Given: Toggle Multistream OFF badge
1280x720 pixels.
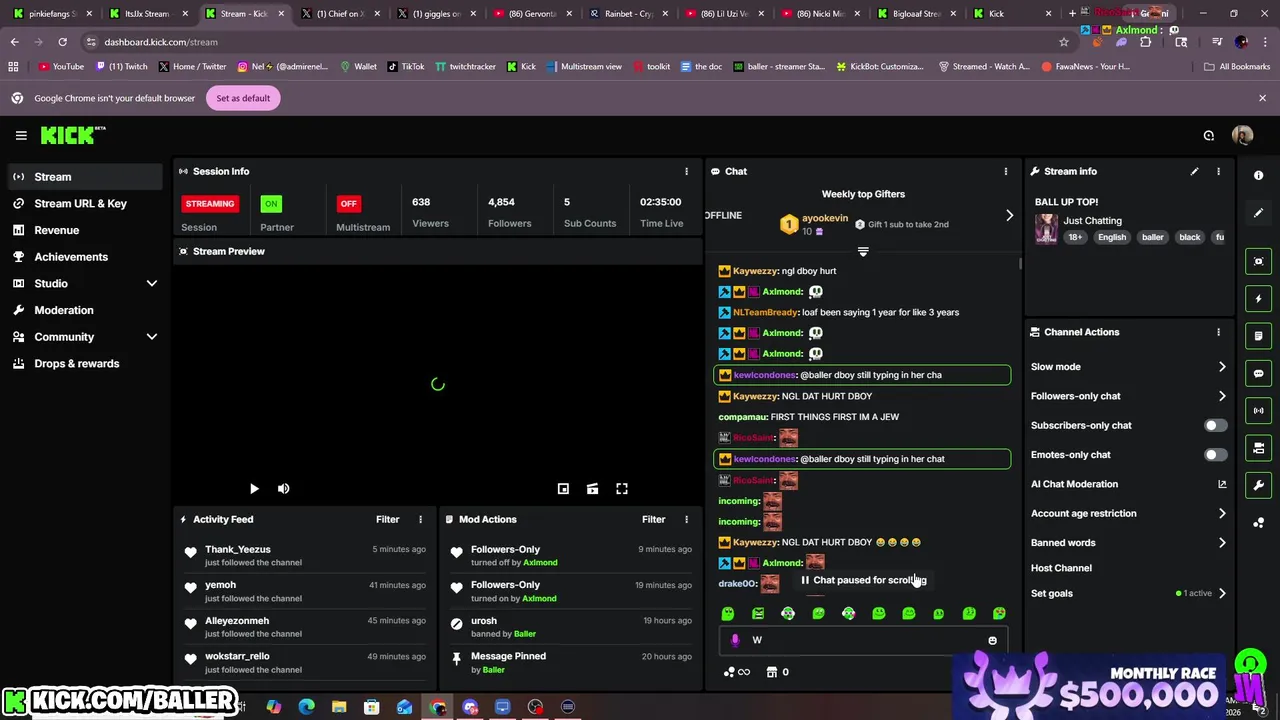Looking at the screenshot, I should pyautogui.click(x=348, y=203).
